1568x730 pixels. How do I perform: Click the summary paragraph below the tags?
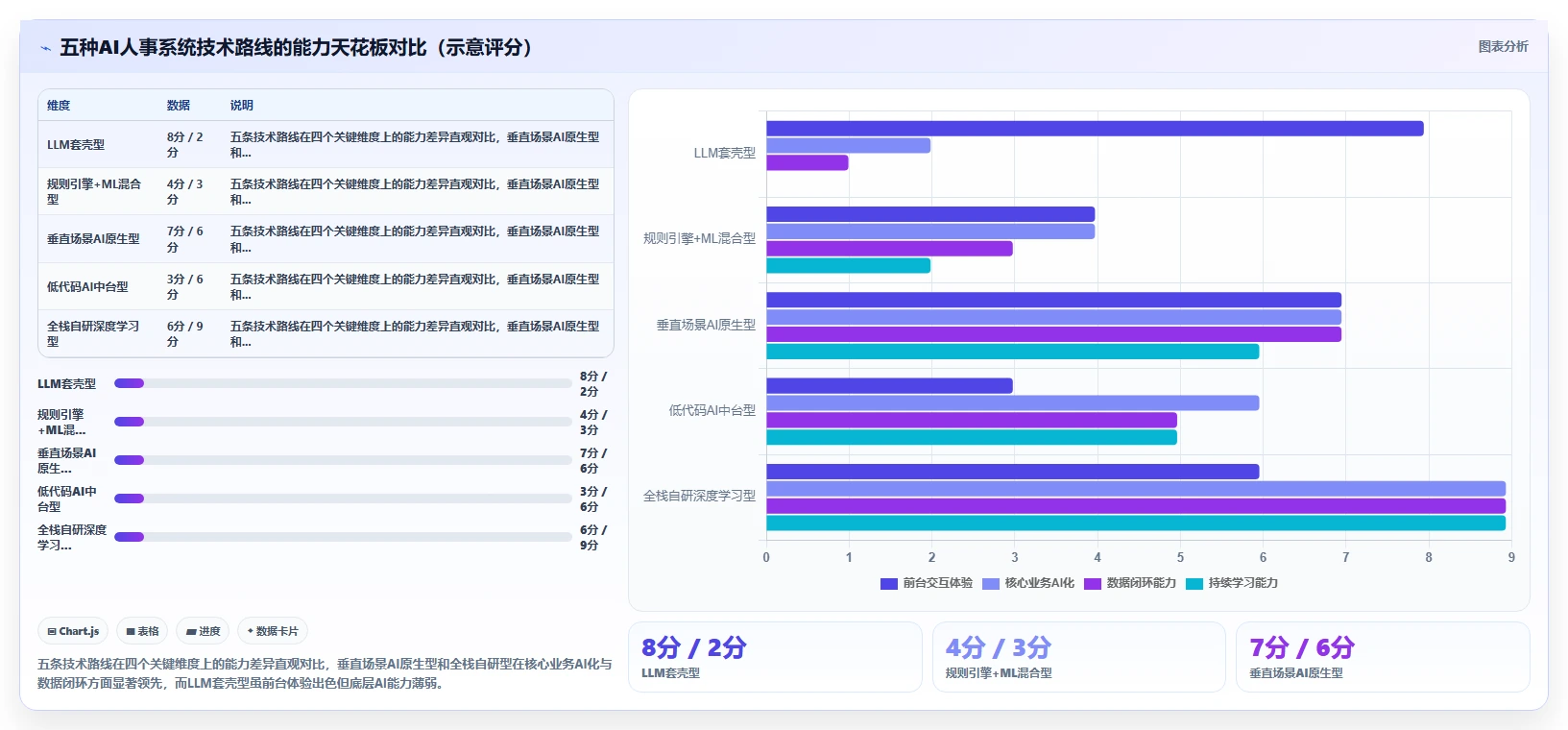tap(325, 673)
